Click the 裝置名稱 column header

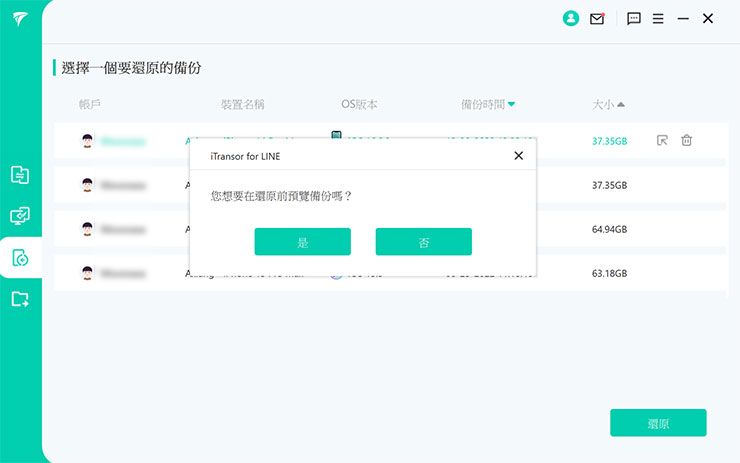pos(243,104)
